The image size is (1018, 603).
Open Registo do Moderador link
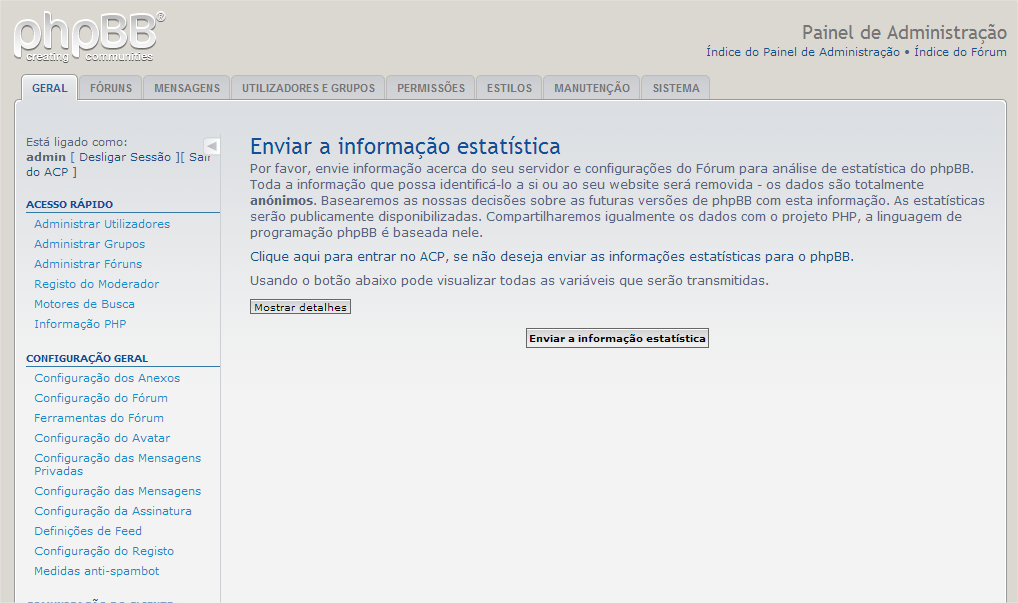pos(96,284)
